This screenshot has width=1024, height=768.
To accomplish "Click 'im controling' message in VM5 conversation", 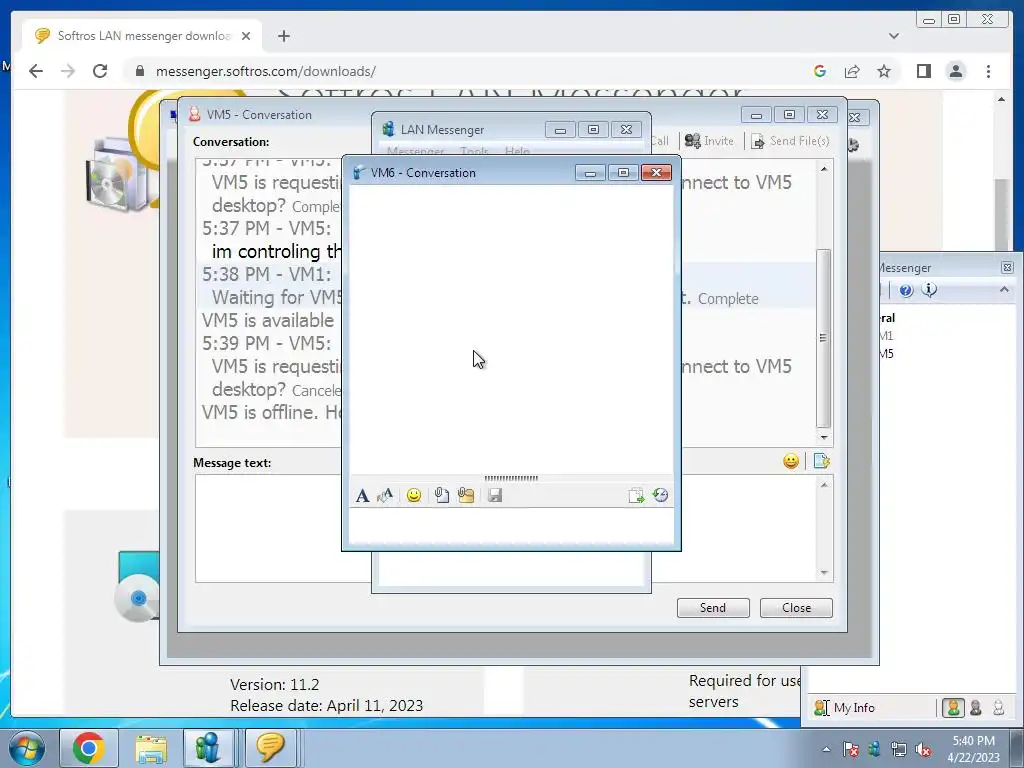I will [x=277, y=251].
